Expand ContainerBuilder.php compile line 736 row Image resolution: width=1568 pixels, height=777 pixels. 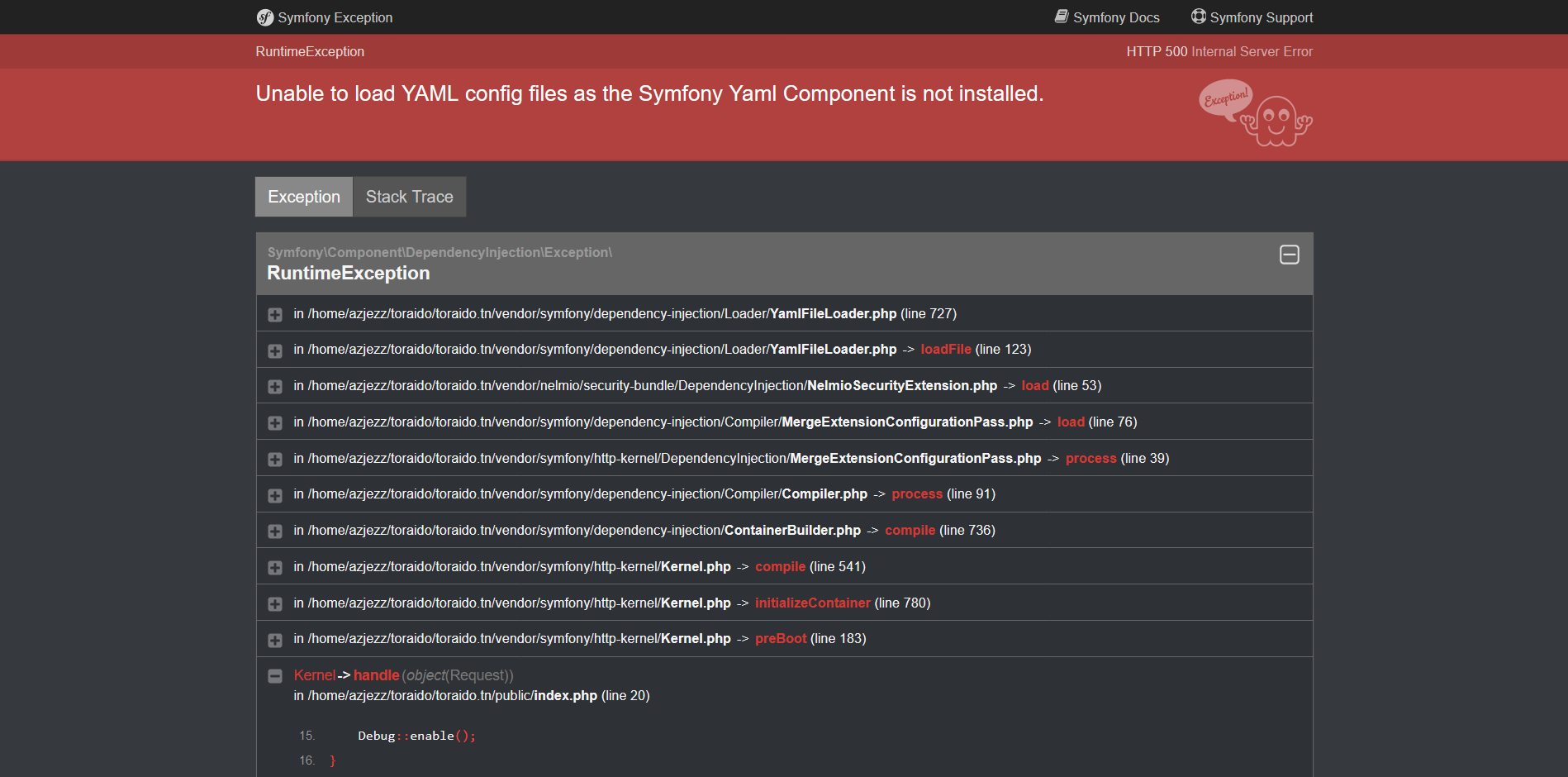[x=275, y=532]
